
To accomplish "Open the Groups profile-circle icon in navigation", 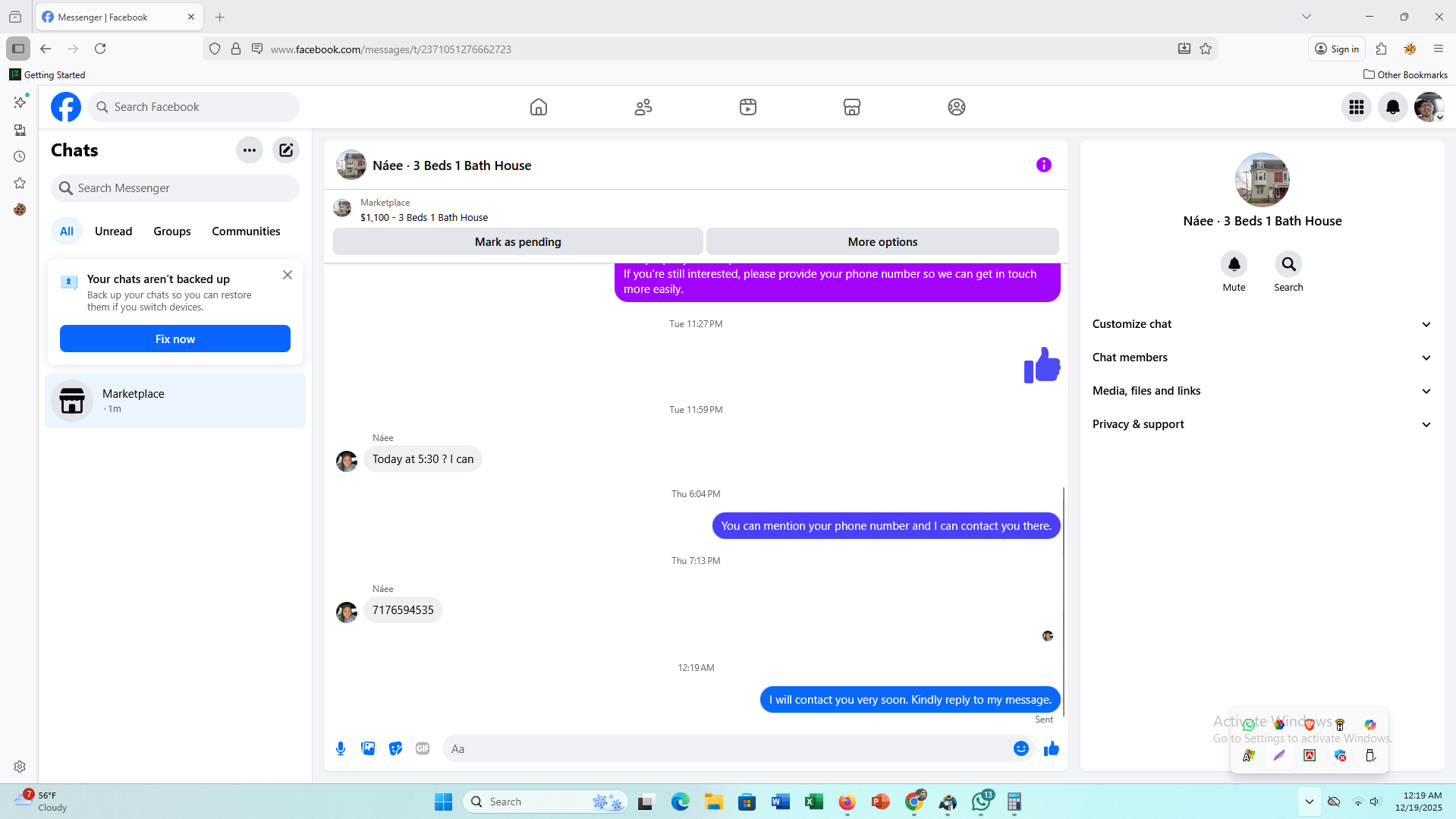I will 957,107.
